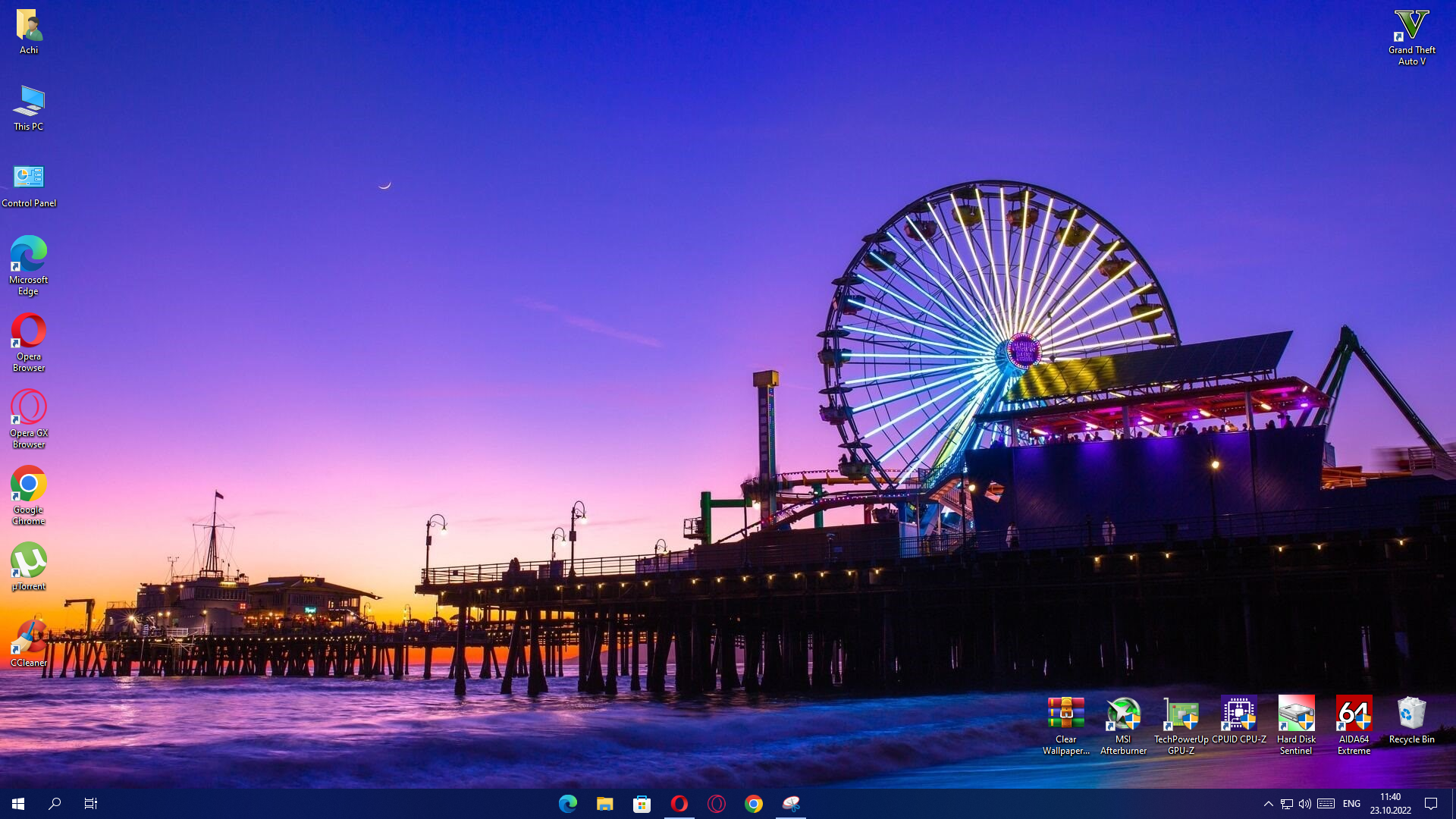Image resolution: width=1456 pixels, height=819 pixels.
Task: Open the Windows Start menu
Action: (x=18, y=804)
